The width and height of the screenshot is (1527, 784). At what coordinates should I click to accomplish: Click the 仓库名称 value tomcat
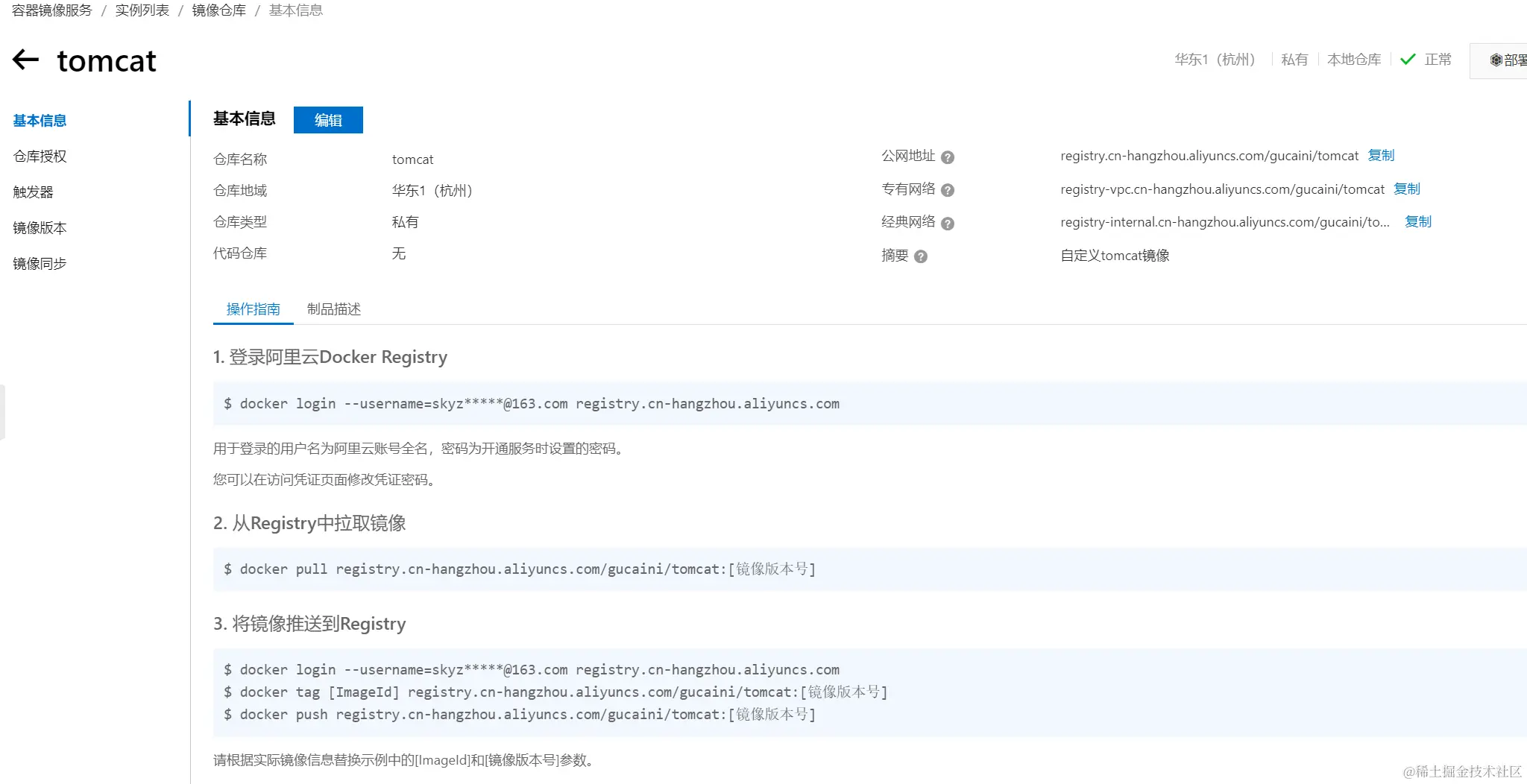pos(412,159)
